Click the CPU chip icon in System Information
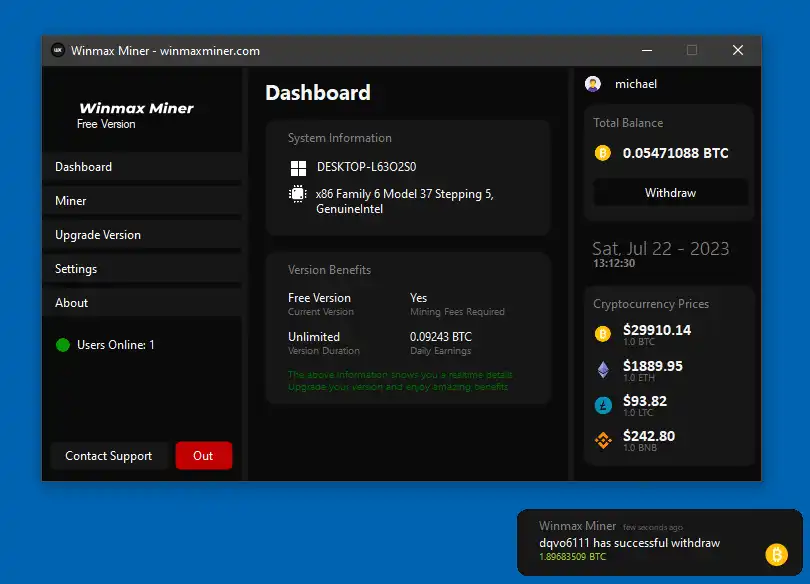Image resolution: width=810 pixels, height=584 pixels. (x=298, y=194)
